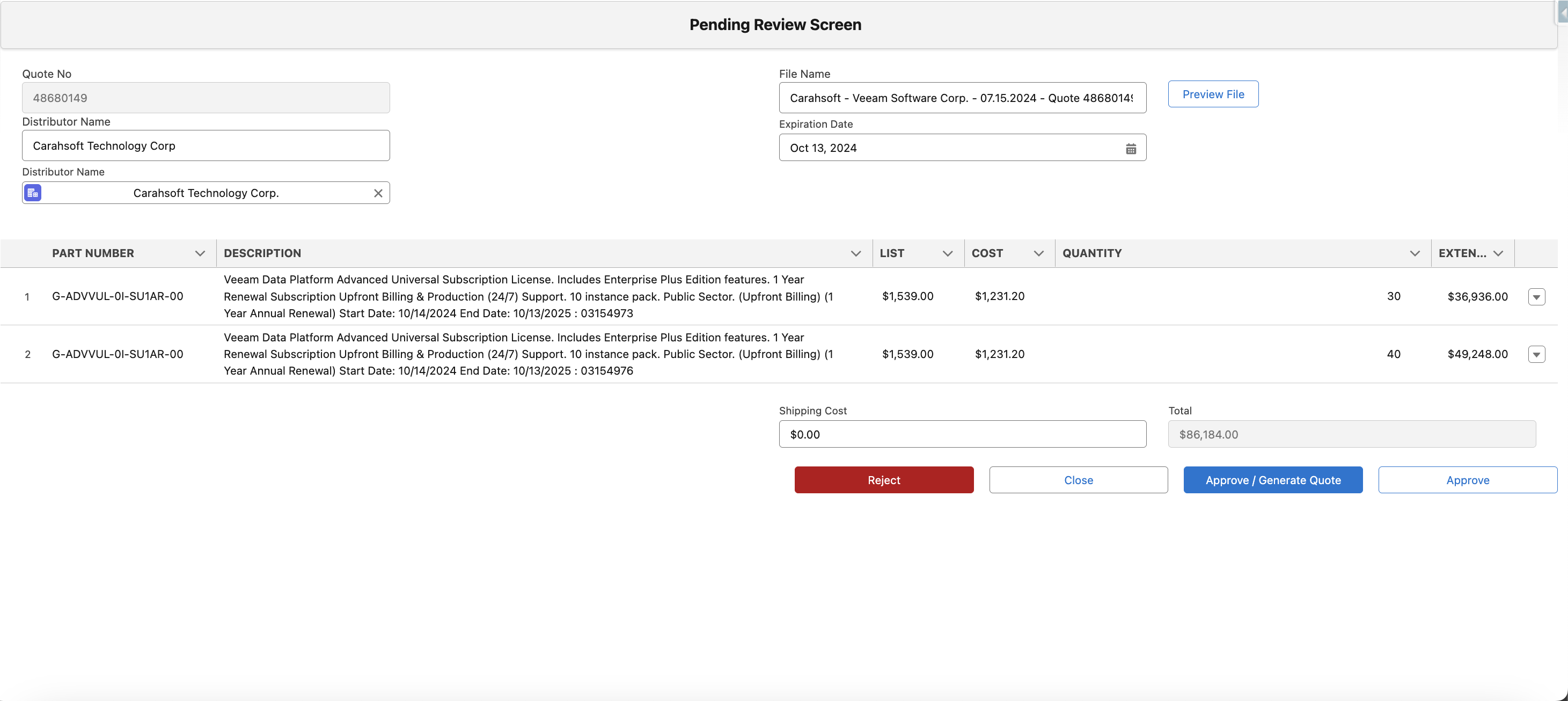Expand the Extended column menu chevron
This screenshot has width=1568, height=701.
(1498, 253)
